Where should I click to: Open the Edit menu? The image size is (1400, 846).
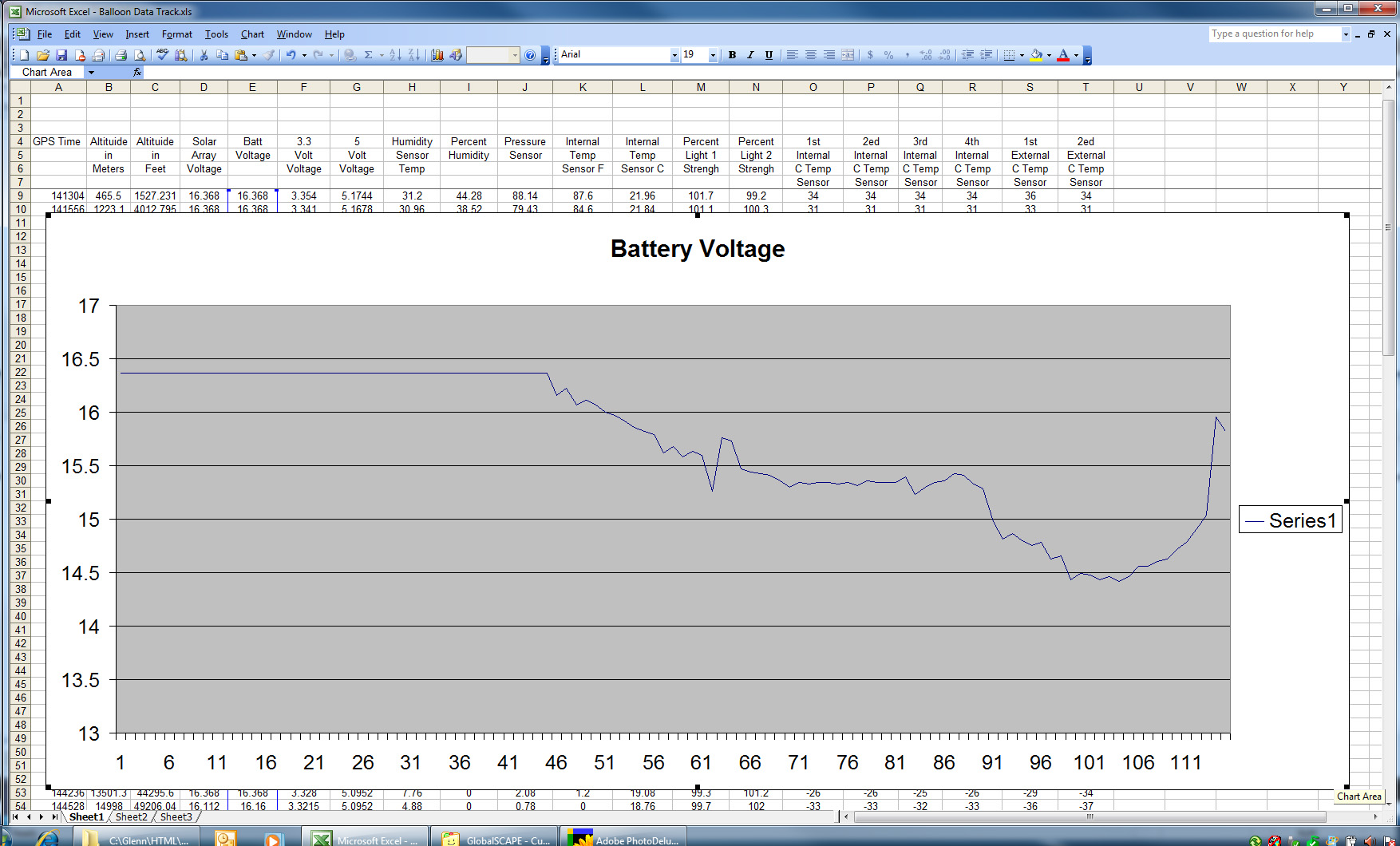[73, 34]
